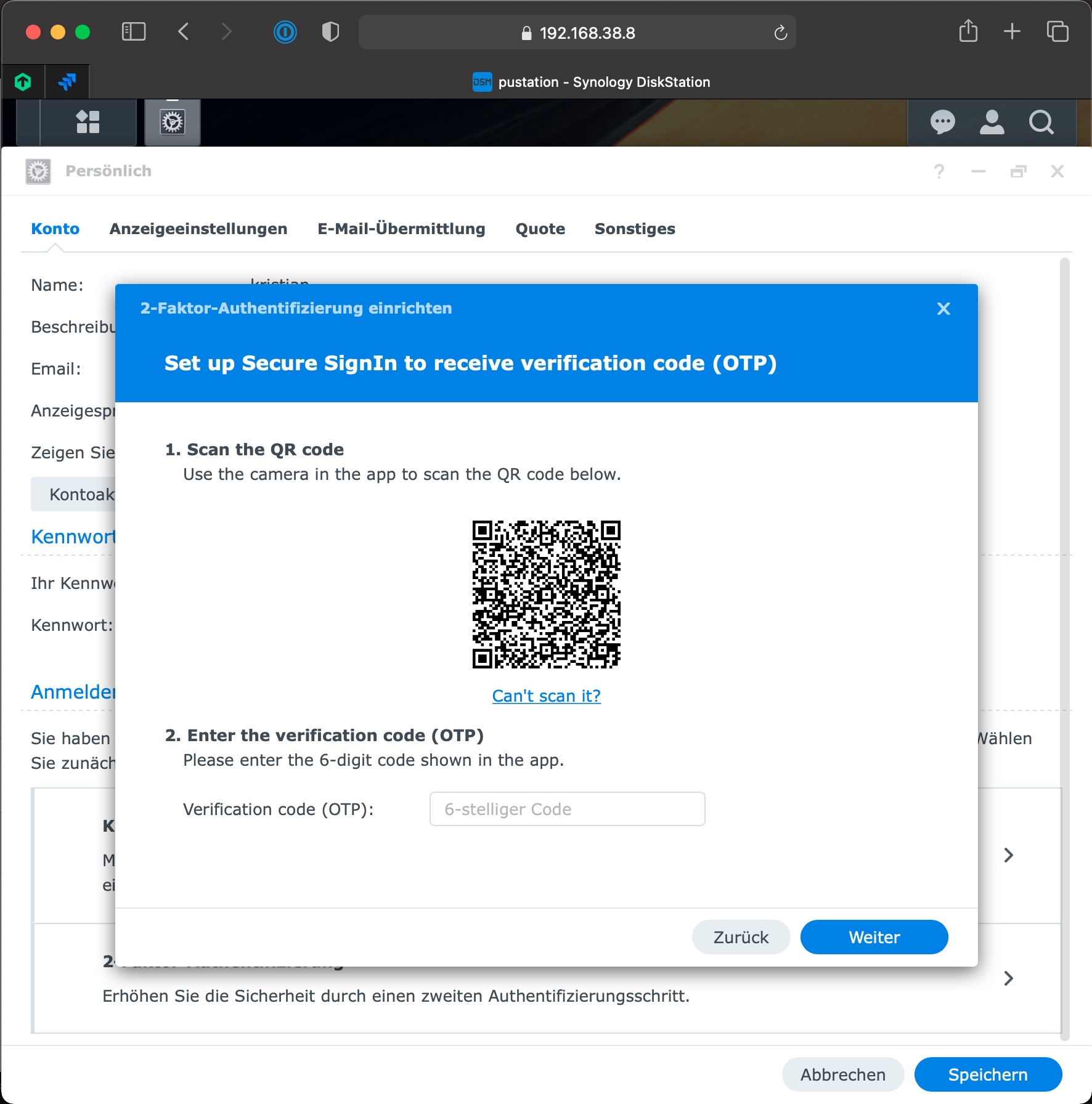Image resolution: width=1092 pixels, height=1104 pixels.
Task: Reload the page at 192.168.38.8
Action: [x=780, y=33]
